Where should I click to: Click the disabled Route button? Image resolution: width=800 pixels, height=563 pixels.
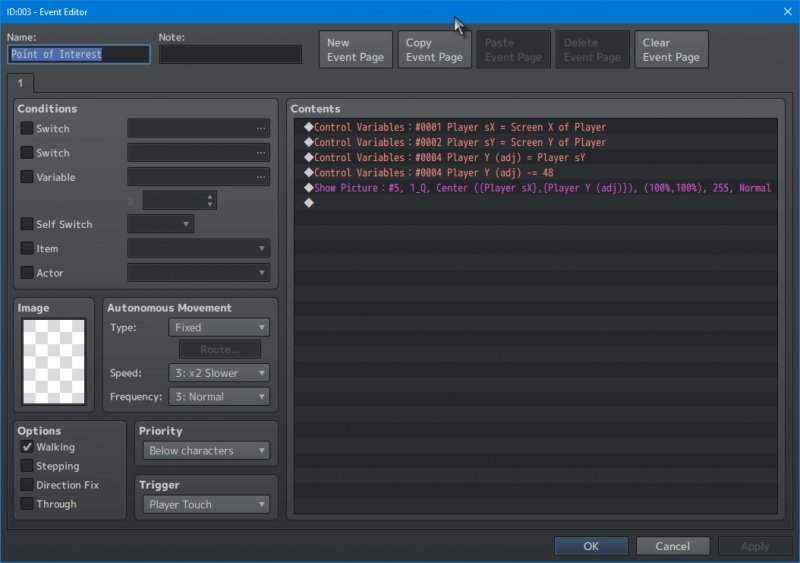pos(220,350)
